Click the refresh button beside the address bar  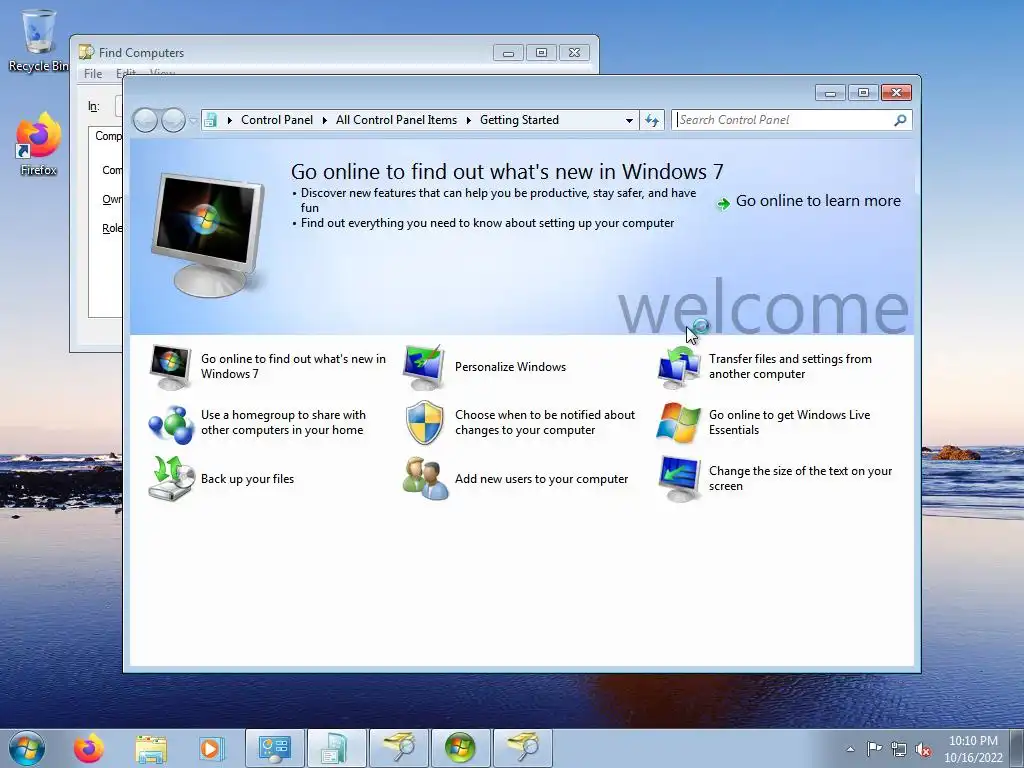point(652,120)
